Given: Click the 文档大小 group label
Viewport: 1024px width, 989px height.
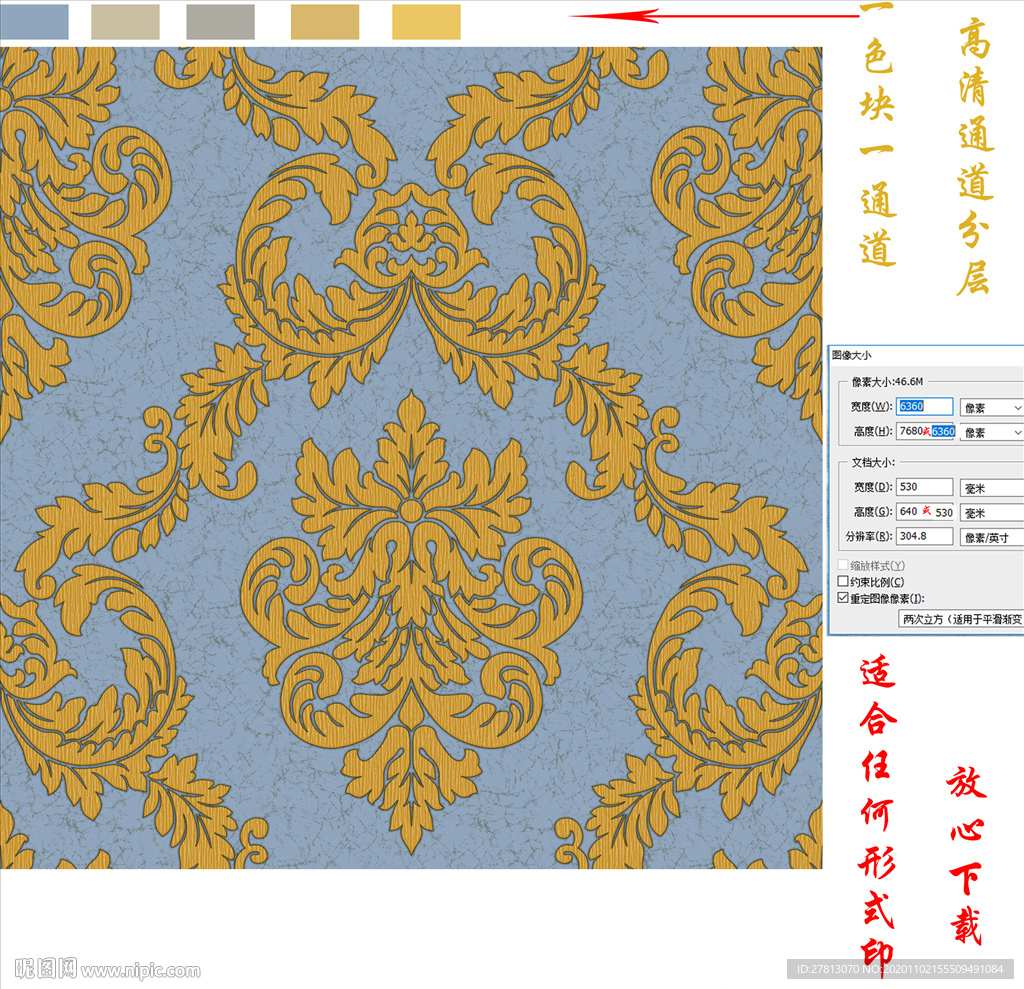Looking at the screenshot, I should [873, 462].
